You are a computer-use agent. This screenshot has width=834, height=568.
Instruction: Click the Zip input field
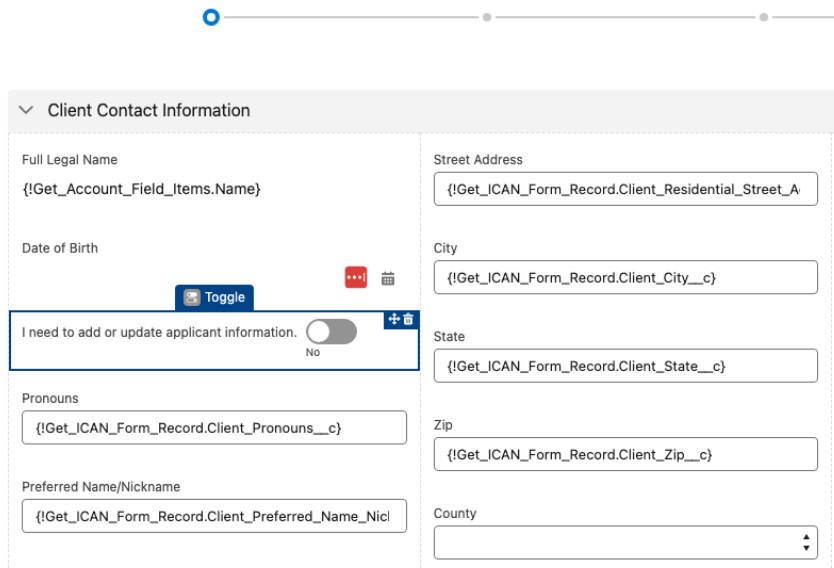coord(626,454)
